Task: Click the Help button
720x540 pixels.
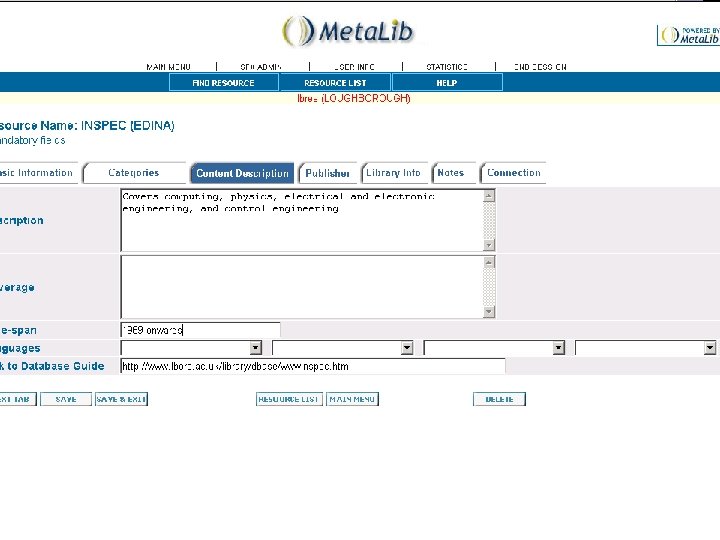Action: tap(447, 83)
